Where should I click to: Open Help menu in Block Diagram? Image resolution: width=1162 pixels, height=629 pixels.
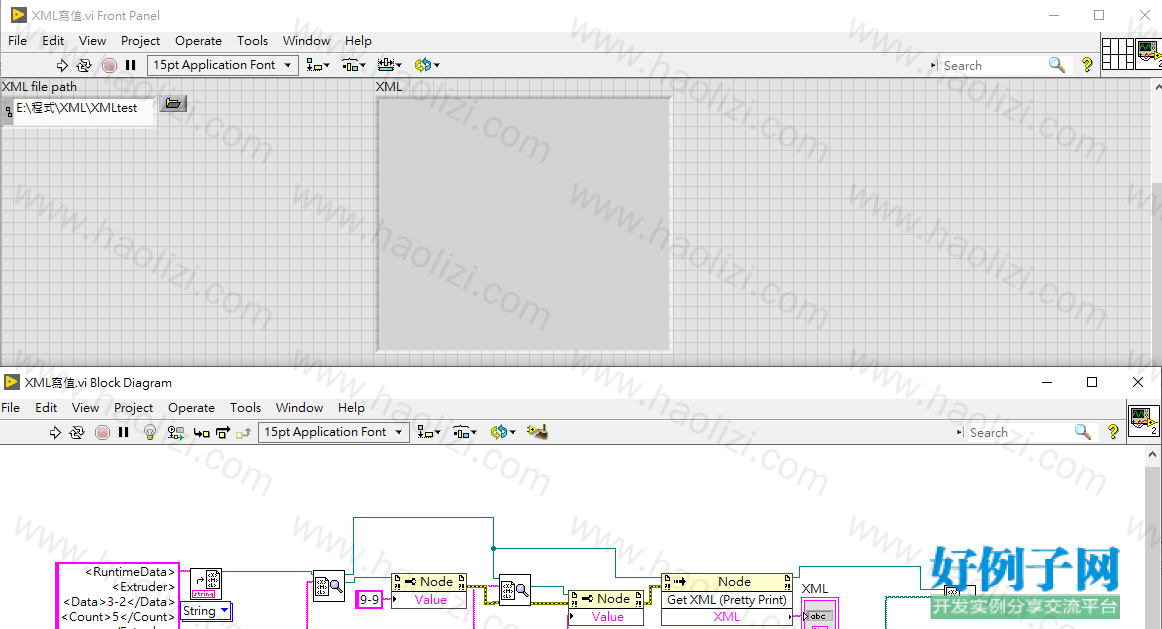(351, 407)
